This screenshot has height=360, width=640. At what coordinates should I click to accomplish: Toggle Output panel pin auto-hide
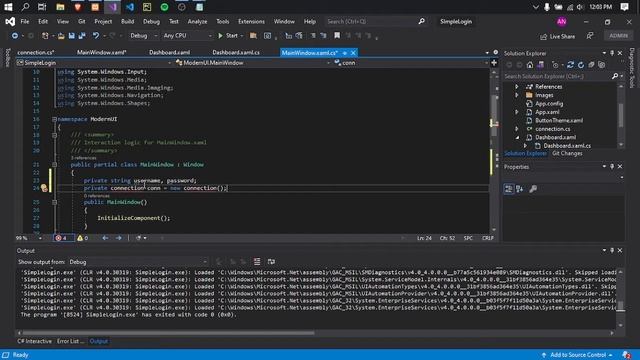[612, 250]
